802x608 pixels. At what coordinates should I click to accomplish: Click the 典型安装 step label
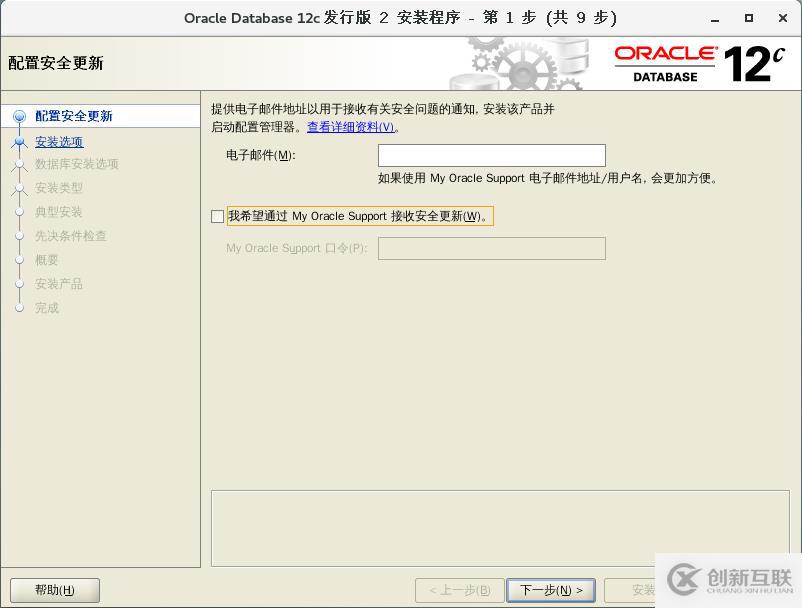coord(59,212)
